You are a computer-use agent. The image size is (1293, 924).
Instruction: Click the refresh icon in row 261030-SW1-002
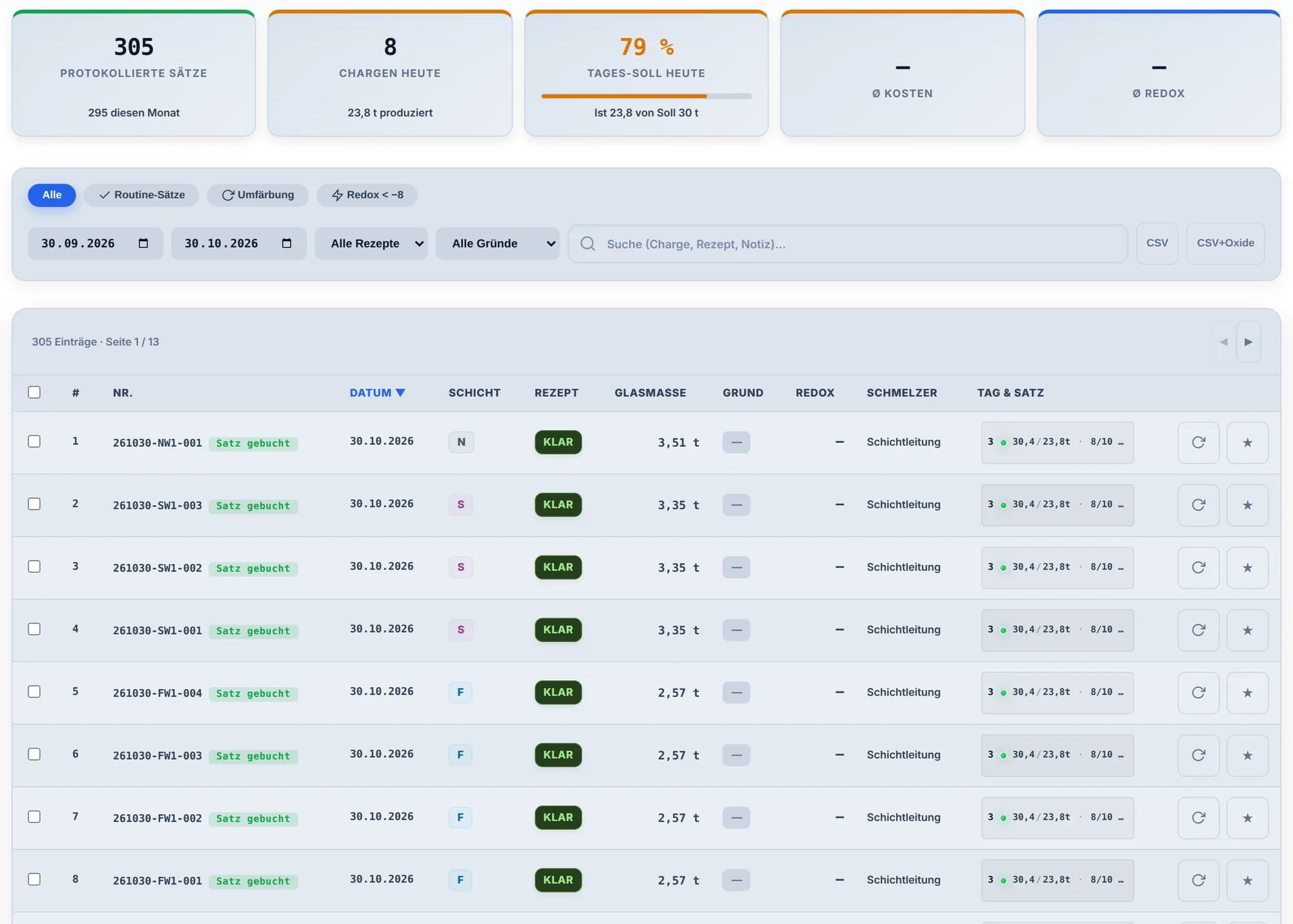1198,568
